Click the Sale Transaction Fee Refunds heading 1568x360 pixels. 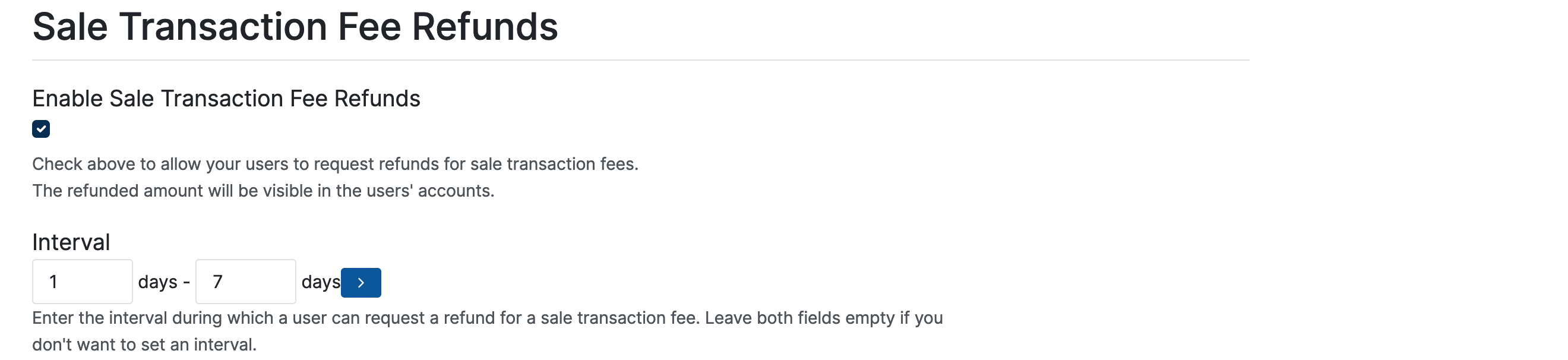(295, 27)
